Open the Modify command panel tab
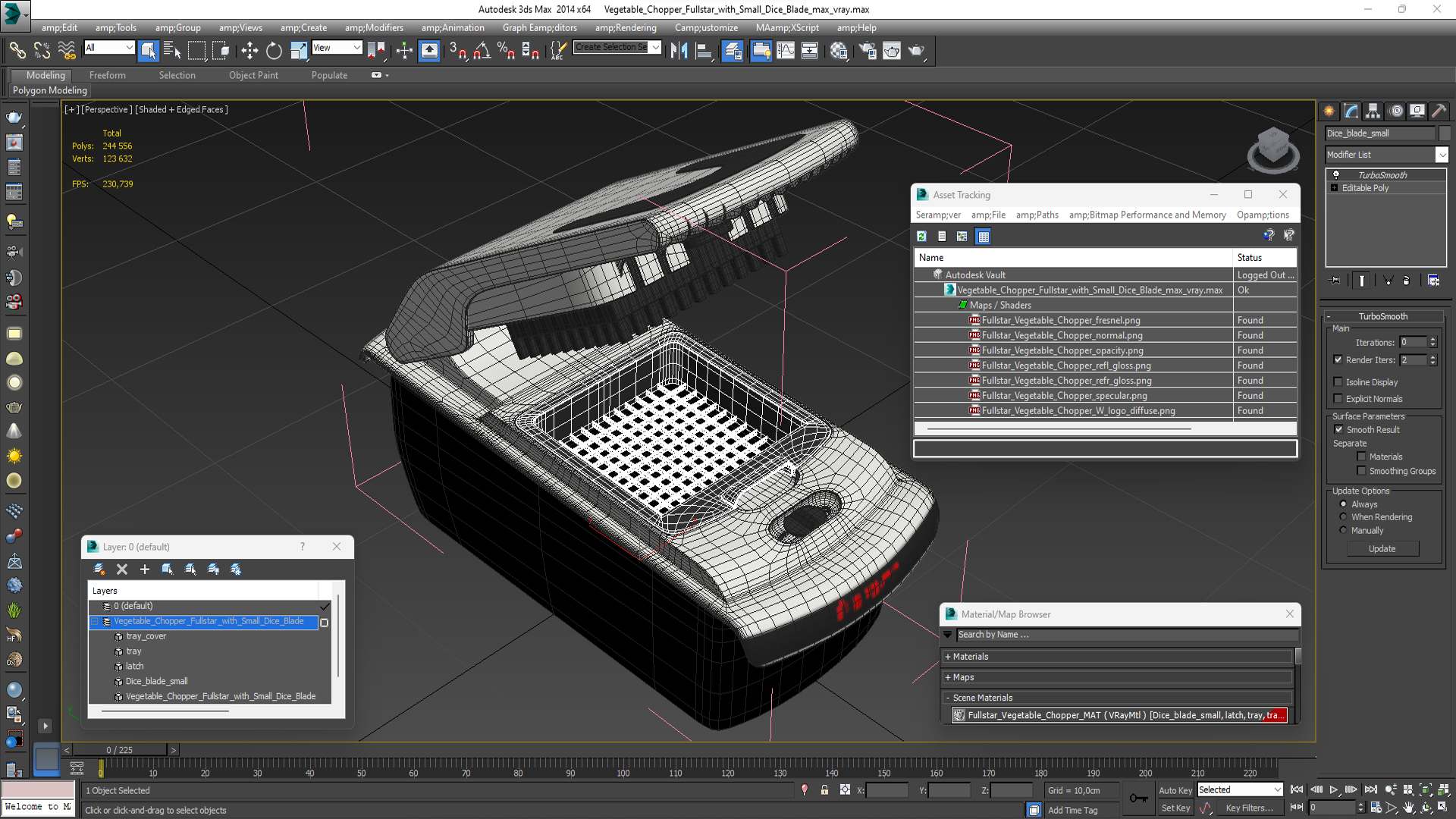Screen dimensions: 1456x819 coord(1351,111)
